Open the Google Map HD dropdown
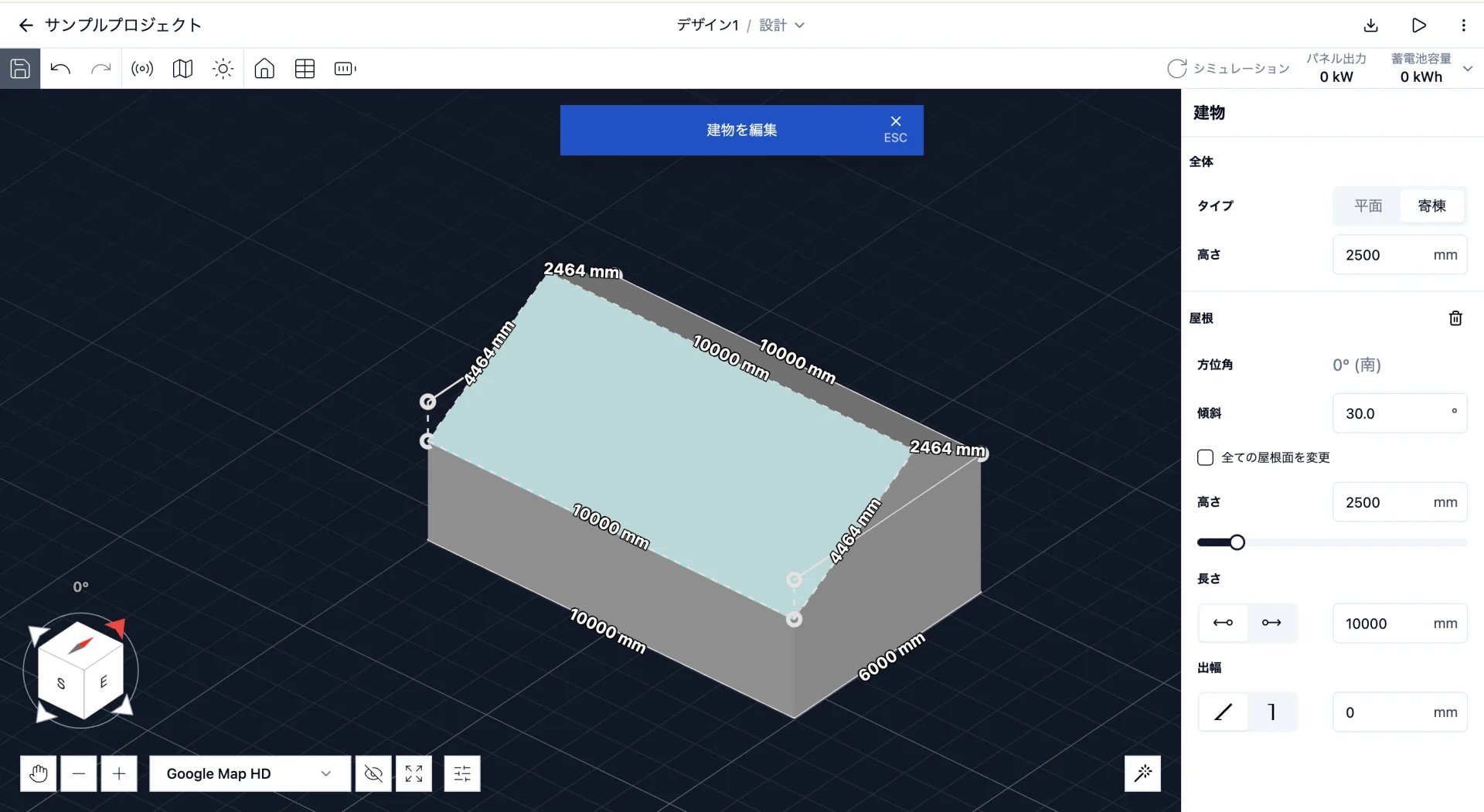 click(x=250, y=773)
